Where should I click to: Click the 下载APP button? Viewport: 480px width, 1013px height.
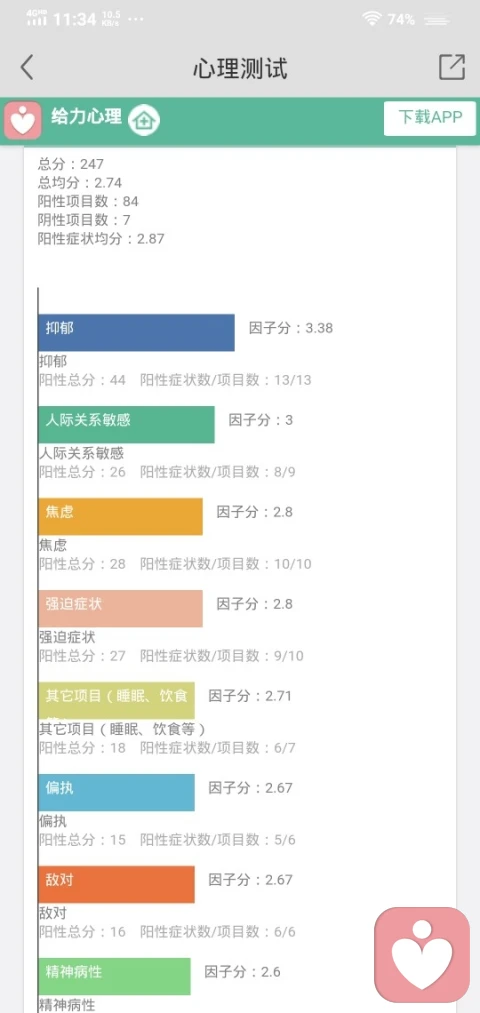point(430,118)
